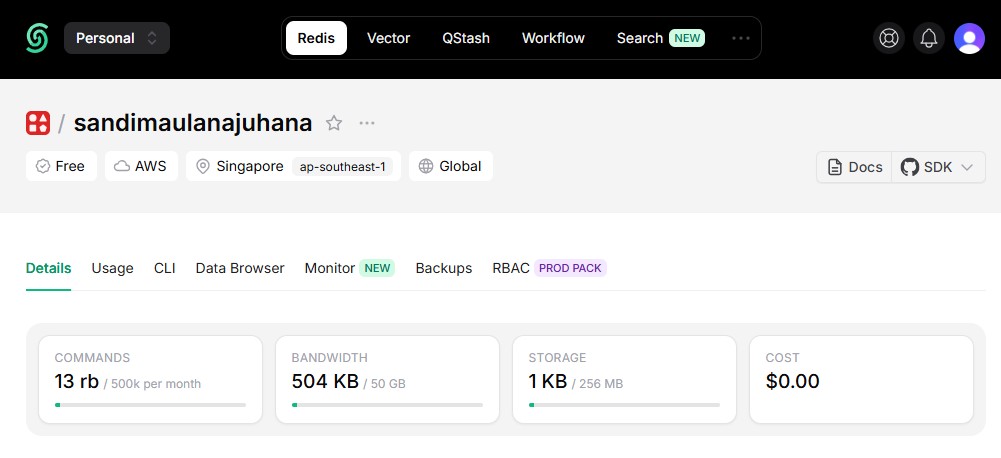Star the sandimaulanajuhana database
Viewport: 1001px width, 458px height.
click(x=334, y=123)
